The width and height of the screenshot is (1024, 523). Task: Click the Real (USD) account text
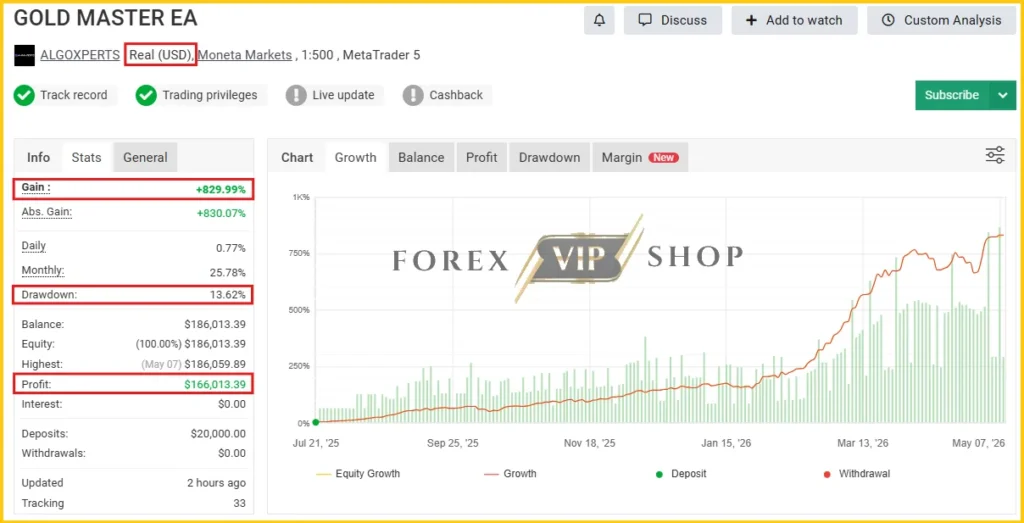160,55
